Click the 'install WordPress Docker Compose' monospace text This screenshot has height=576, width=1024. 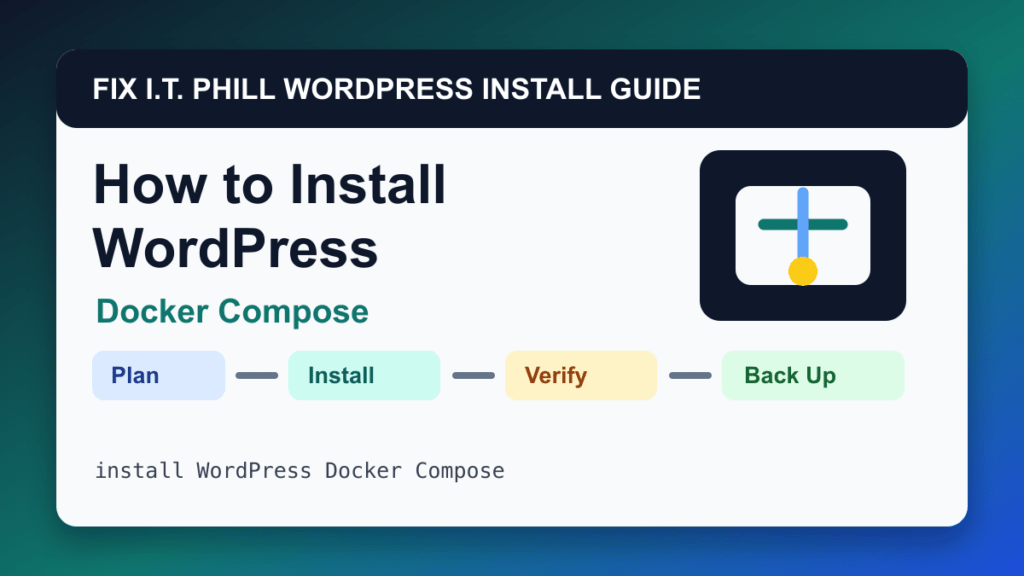click(300, 470)
